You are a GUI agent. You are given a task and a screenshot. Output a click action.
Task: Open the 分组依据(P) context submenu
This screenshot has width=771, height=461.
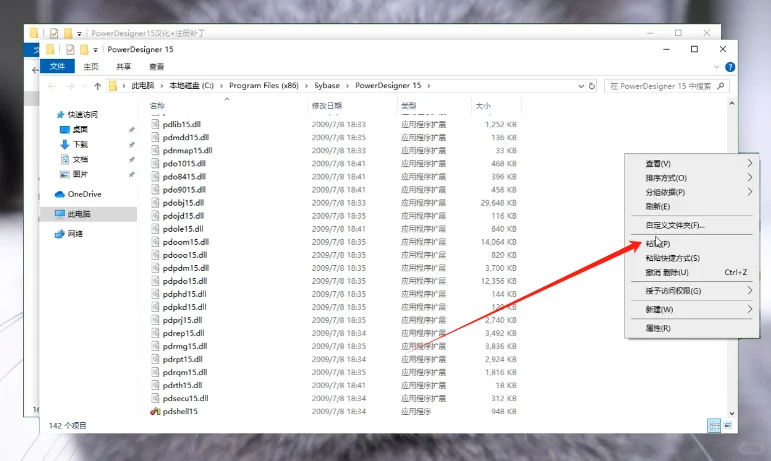(692, 192)
